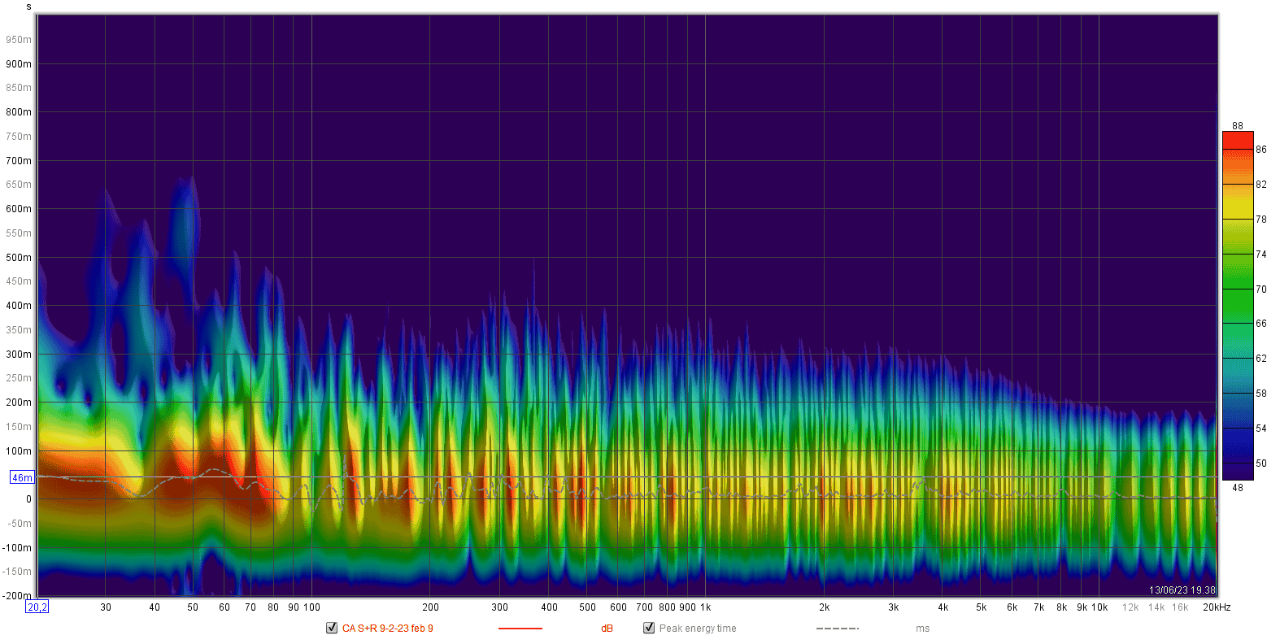Click the 20kHz frequency axis end label

click(1215, 607)
